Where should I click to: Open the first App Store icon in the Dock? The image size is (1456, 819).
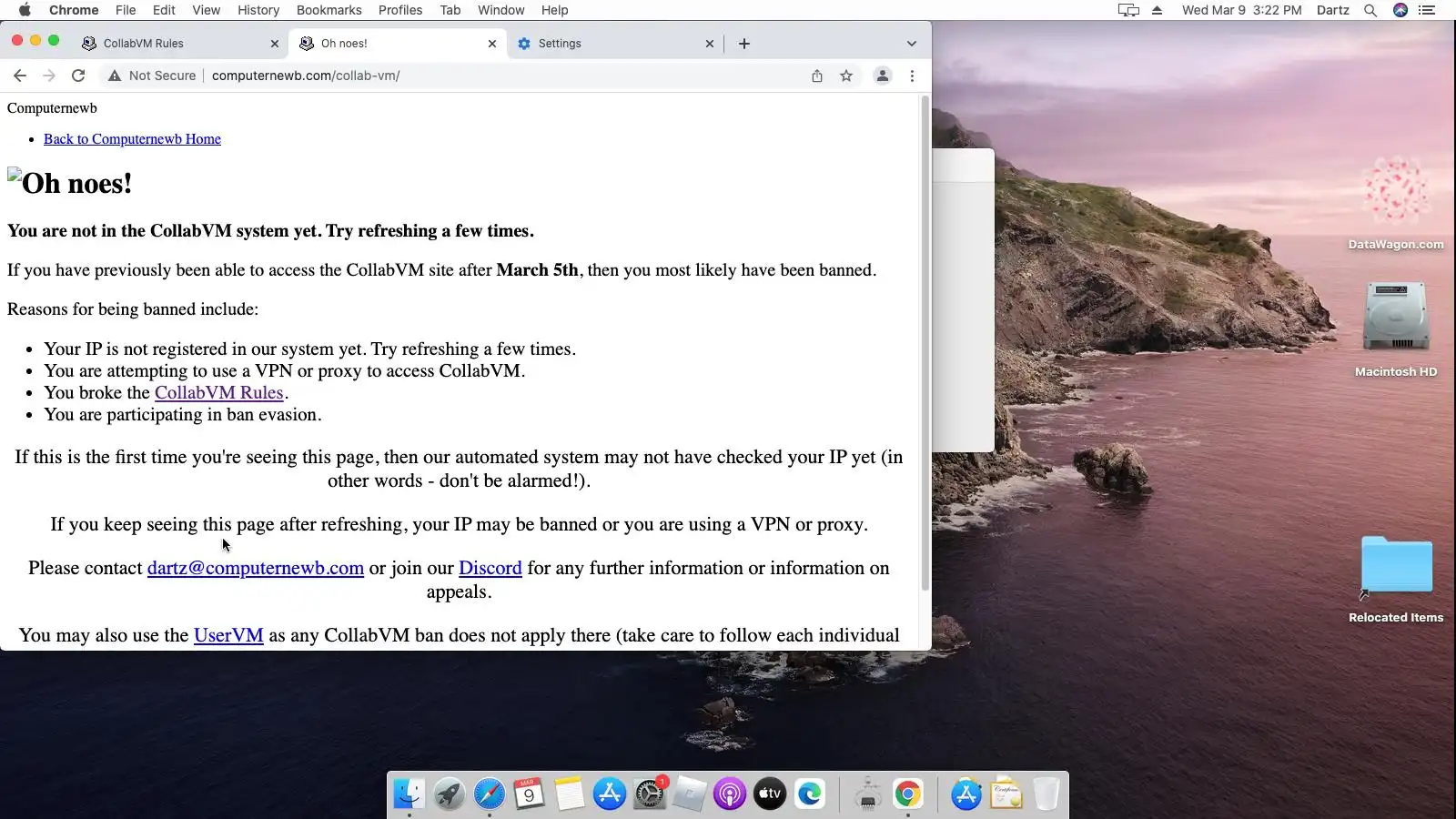point(610,794)
